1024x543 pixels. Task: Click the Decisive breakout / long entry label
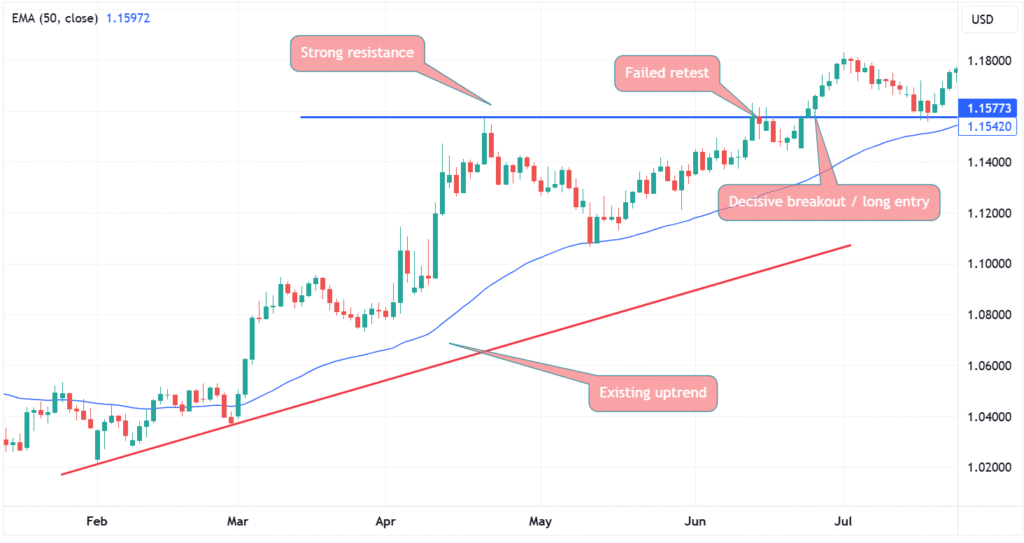coord(829,201)
